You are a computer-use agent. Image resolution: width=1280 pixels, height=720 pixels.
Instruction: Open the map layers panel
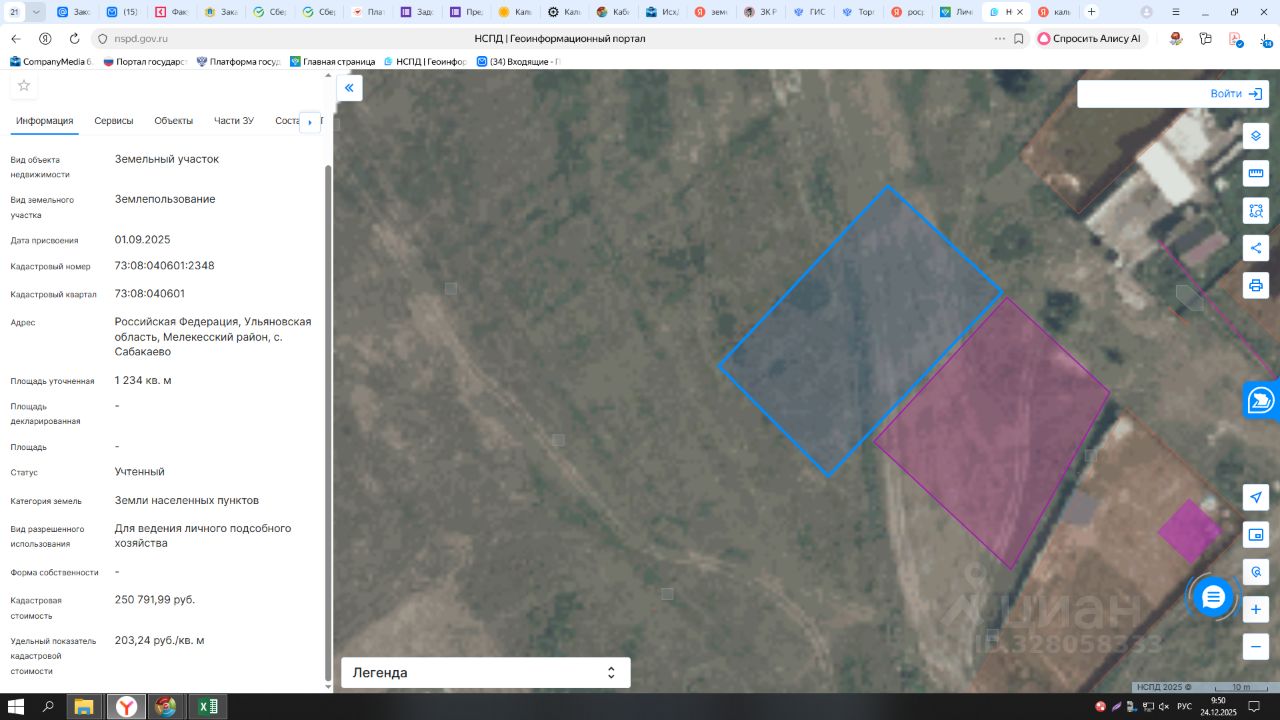click(1256, 136)
